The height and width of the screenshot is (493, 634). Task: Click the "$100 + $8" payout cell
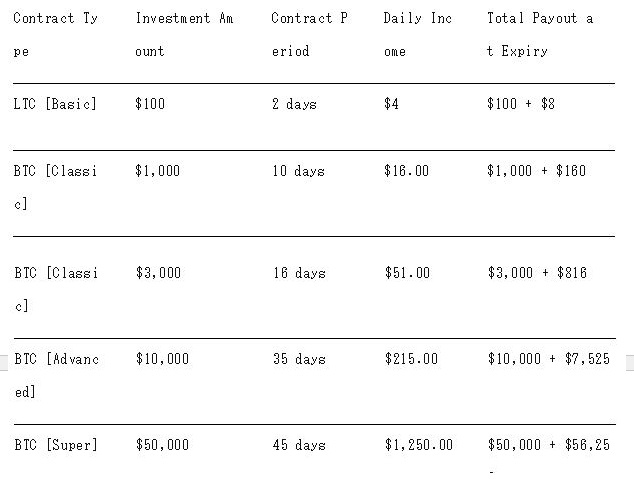pos(520,104)
